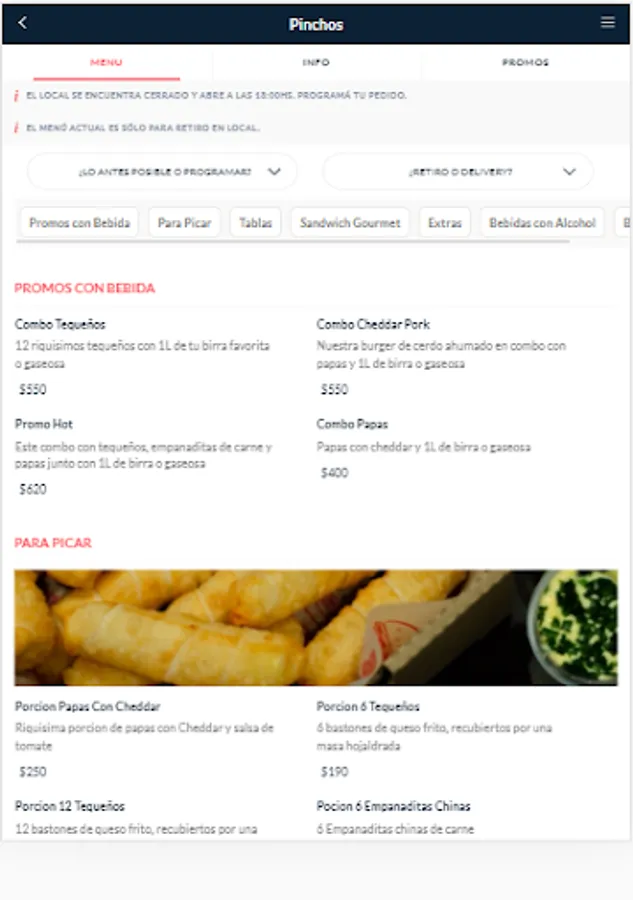Viewport: 633px width, 900px height.
Task: Click the category bar horizontal scrollbar
Action: pos(293,242)
